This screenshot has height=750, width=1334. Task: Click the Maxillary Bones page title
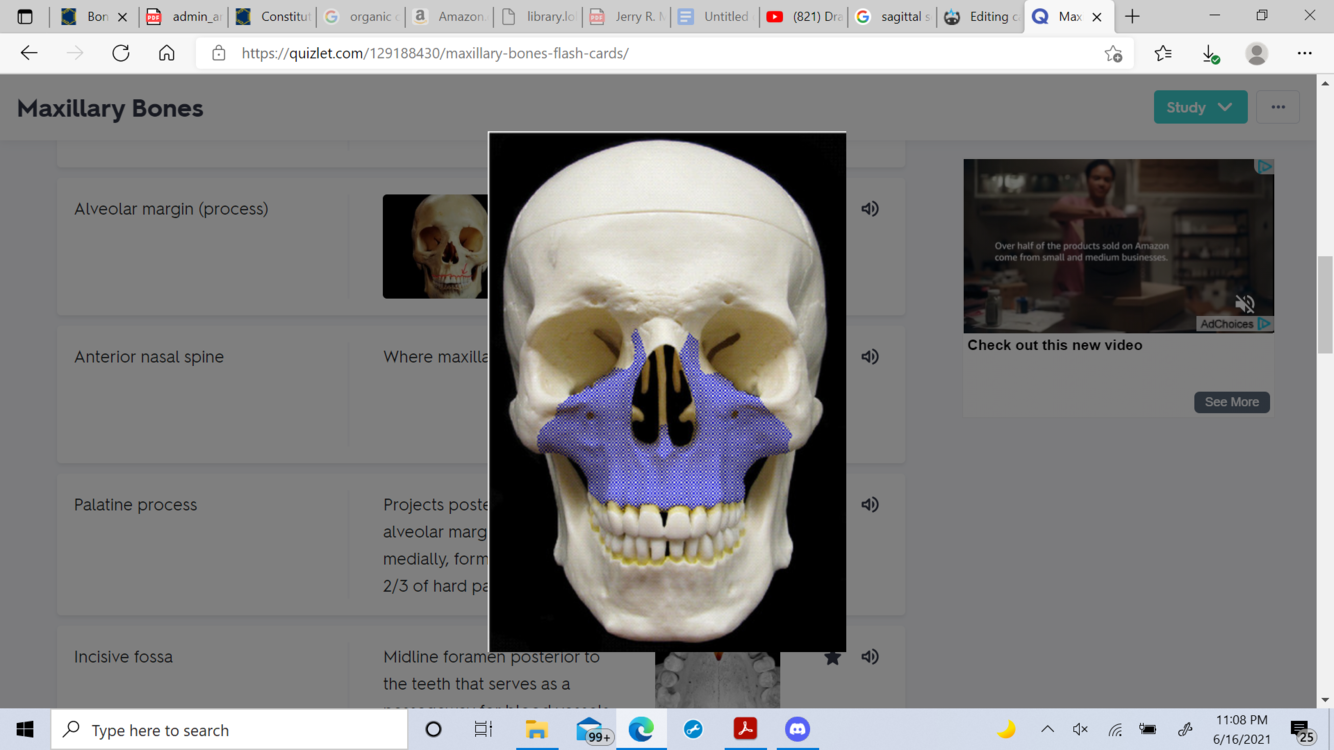pos(110,108)
